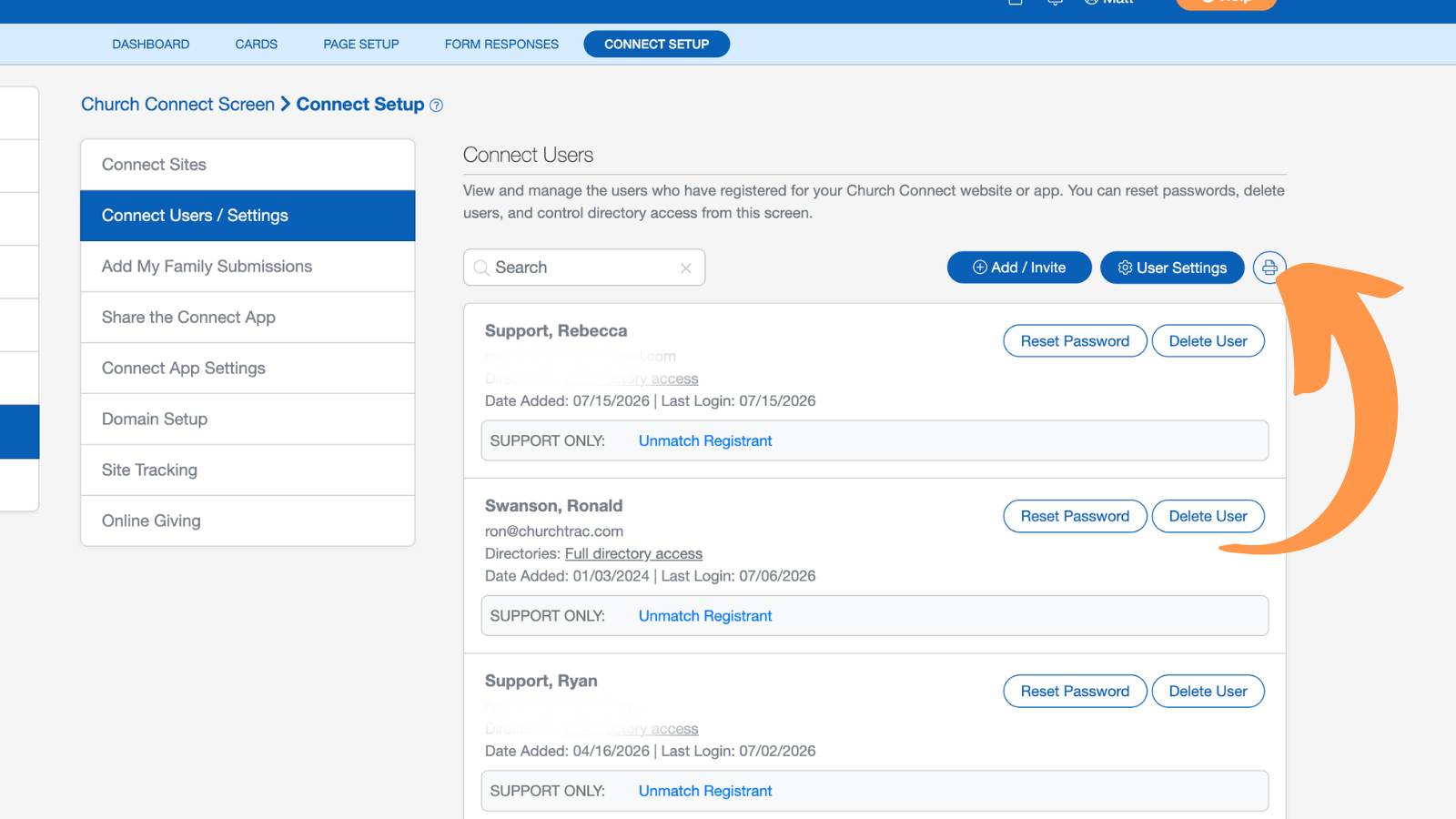Open the Cards tab
Viewport: 1456px width, 819px height.
(257, 44)
